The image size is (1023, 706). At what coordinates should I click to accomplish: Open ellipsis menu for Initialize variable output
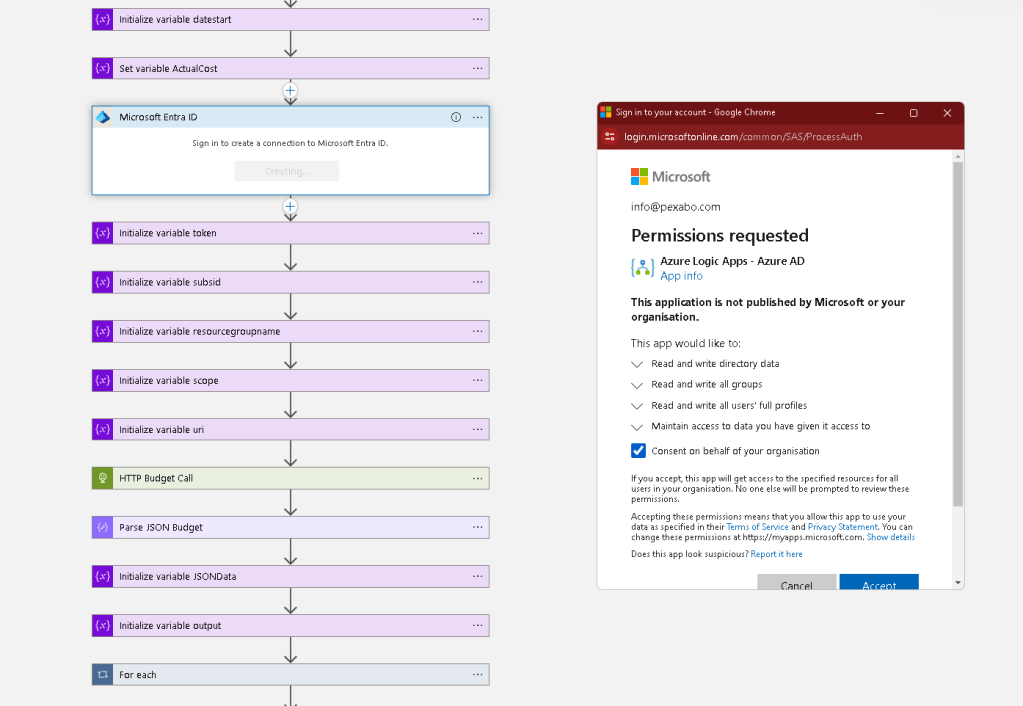tap(478, 626)
